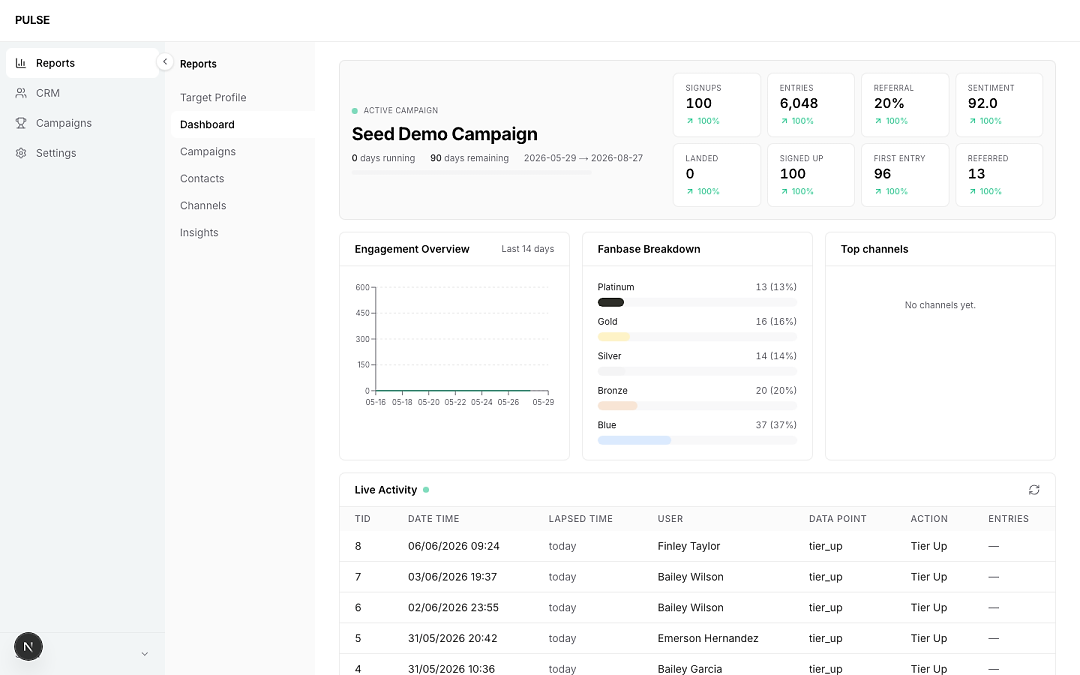Click the Bronze fanbase progress bar
This screenshot has height=675, width=1080.
point(697,406)
